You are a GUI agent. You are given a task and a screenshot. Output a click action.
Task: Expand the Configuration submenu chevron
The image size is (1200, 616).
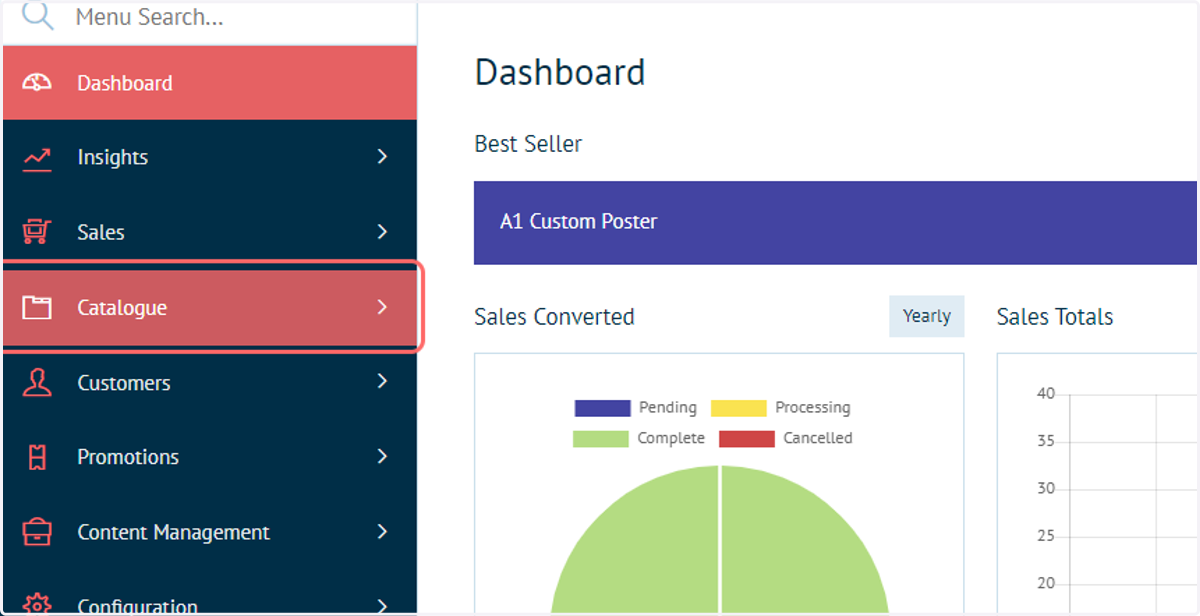[382, 605]
